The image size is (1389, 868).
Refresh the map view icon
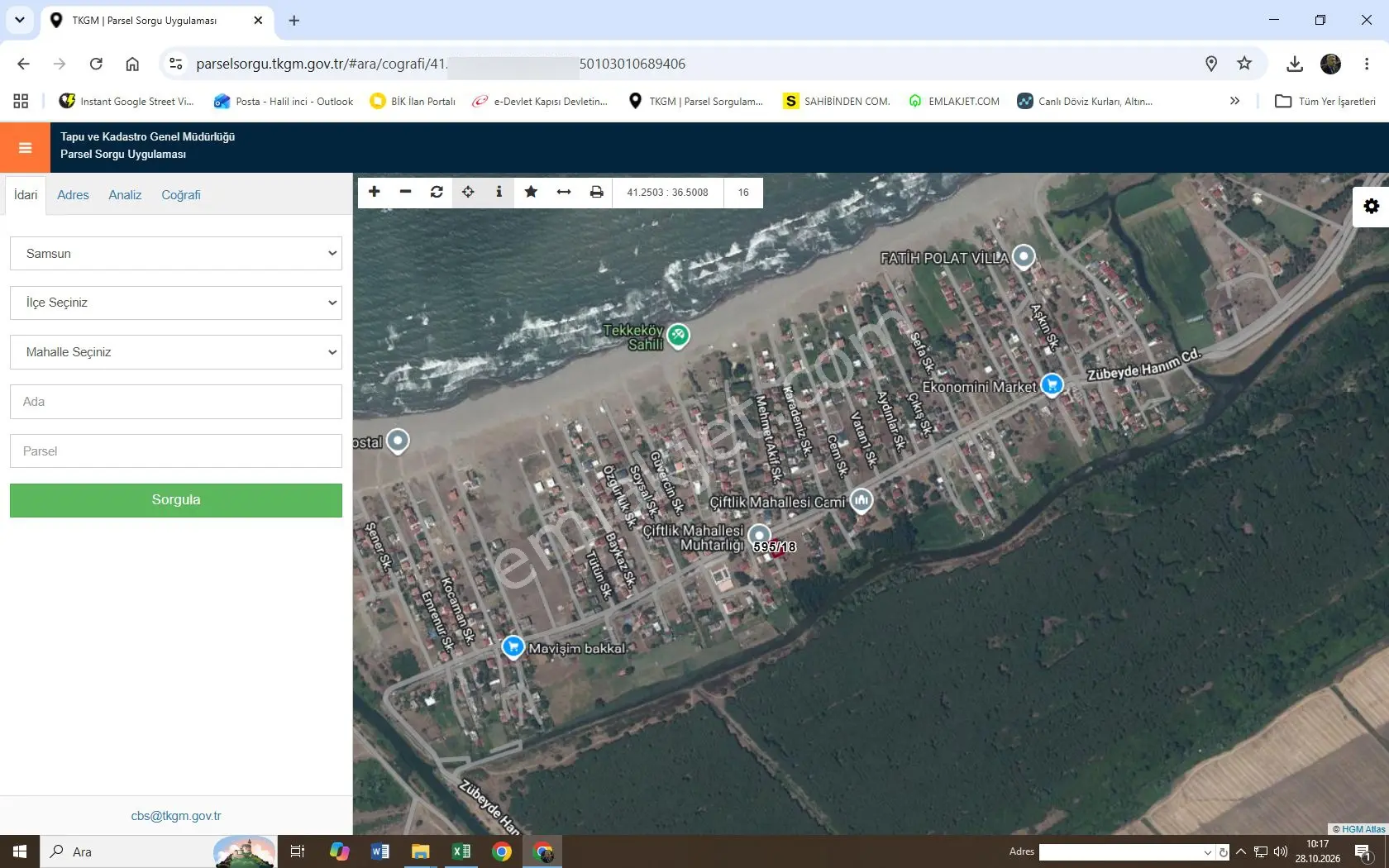coord(437,192)
